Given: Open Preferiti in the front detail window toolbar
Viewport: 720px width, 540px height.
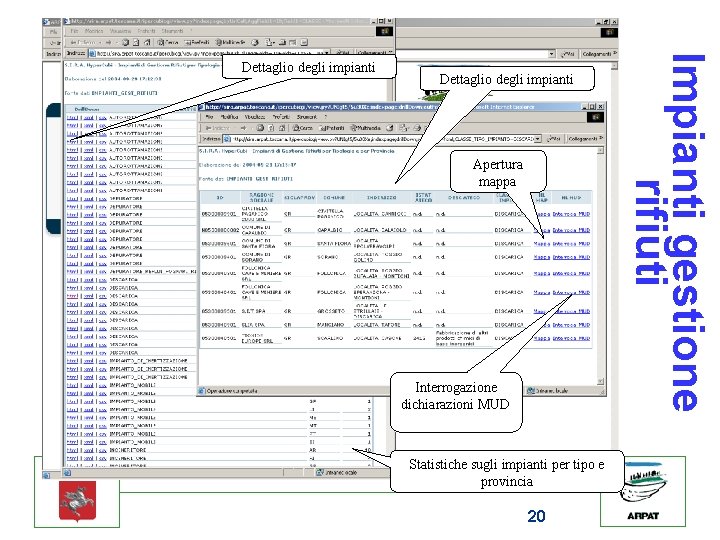Looking at the screenshot, I should click(332, 128).
